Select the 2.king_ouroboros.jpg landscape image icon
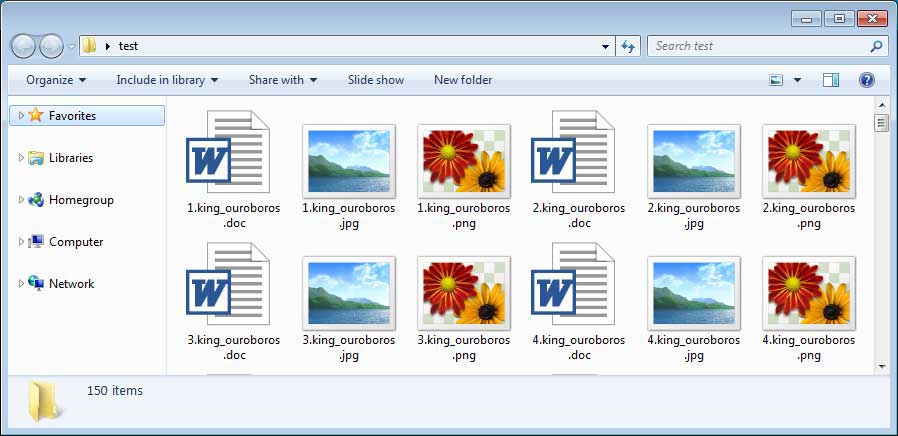 click(x=694, y=161)
